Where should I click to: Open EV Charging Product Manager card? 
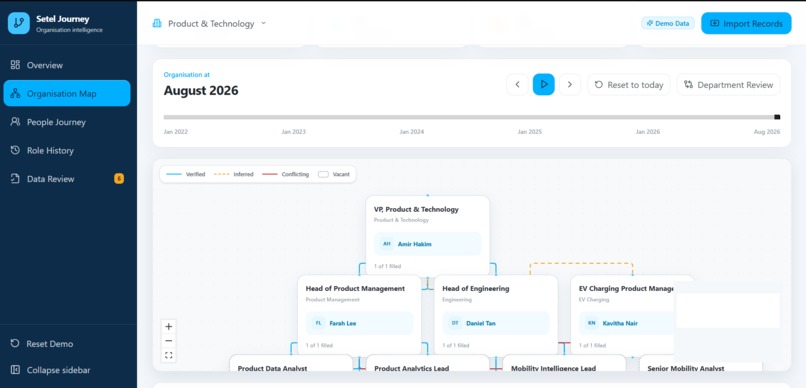622,315
